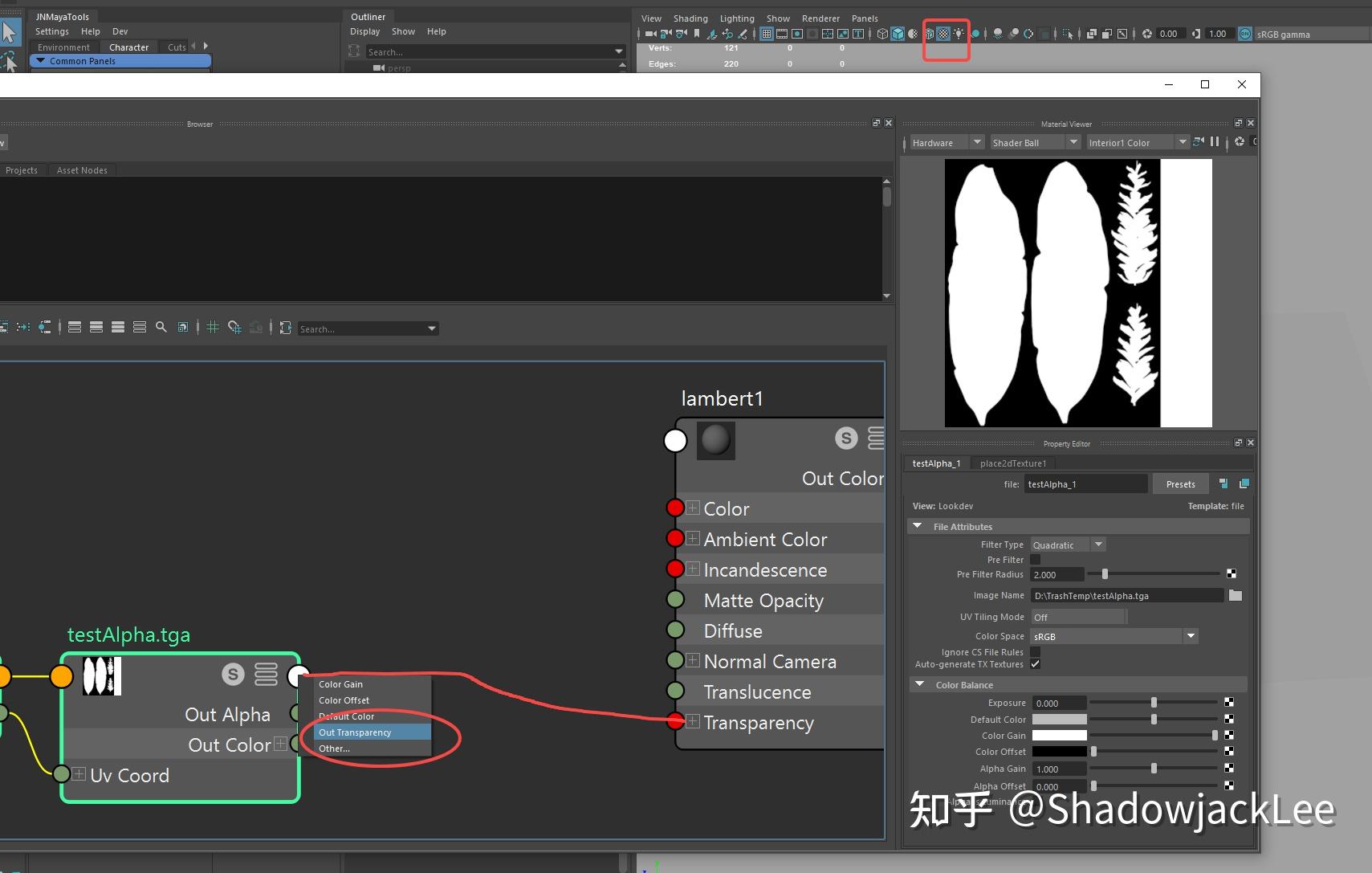Image resolution: width=1372 pixels, height=873 pixels.
Task: Click input and output connections graph icon
Action: 23,327
